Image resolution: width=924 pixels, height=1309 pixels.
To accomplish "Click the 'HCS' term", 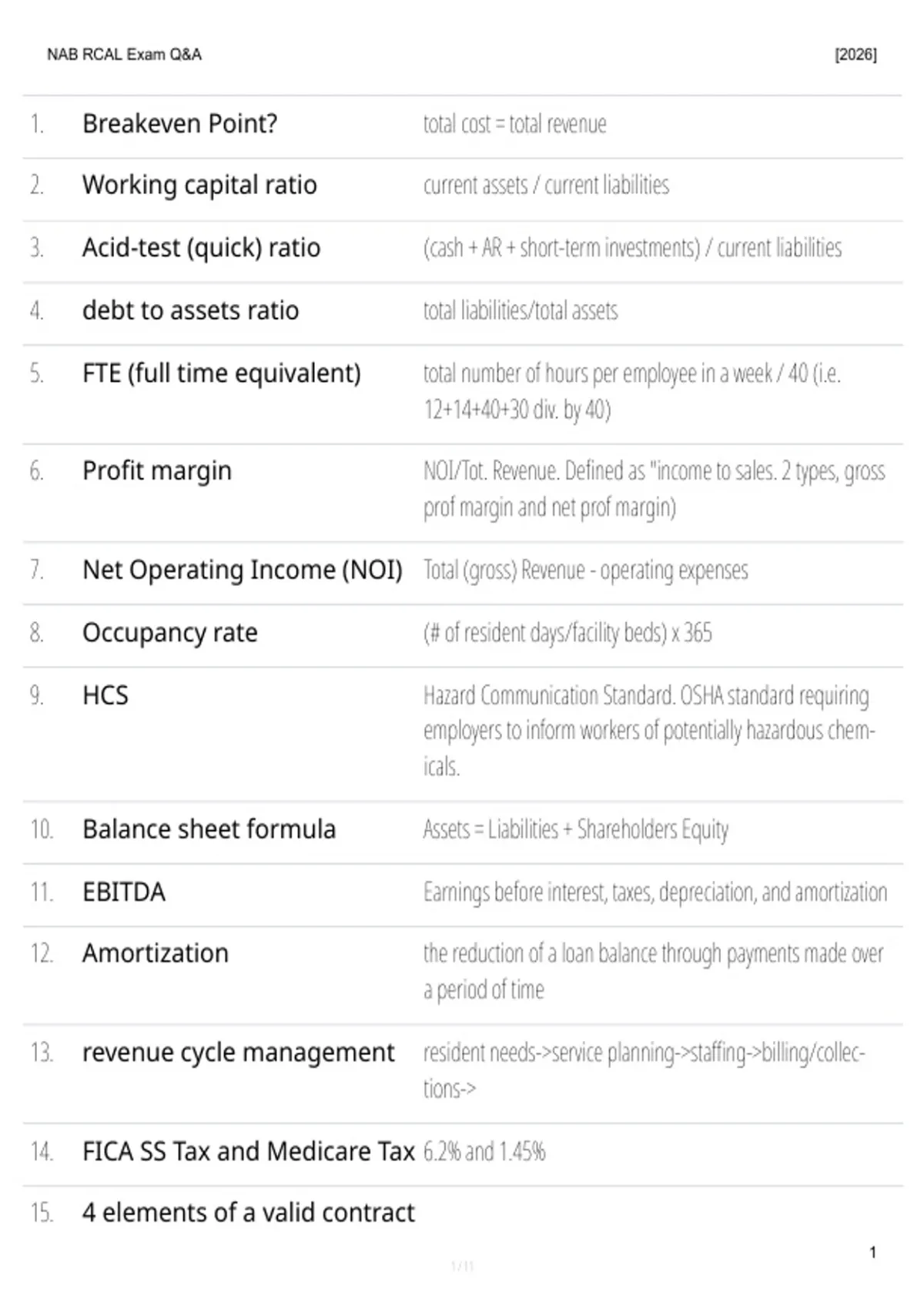I will click(x=105, y=695).
